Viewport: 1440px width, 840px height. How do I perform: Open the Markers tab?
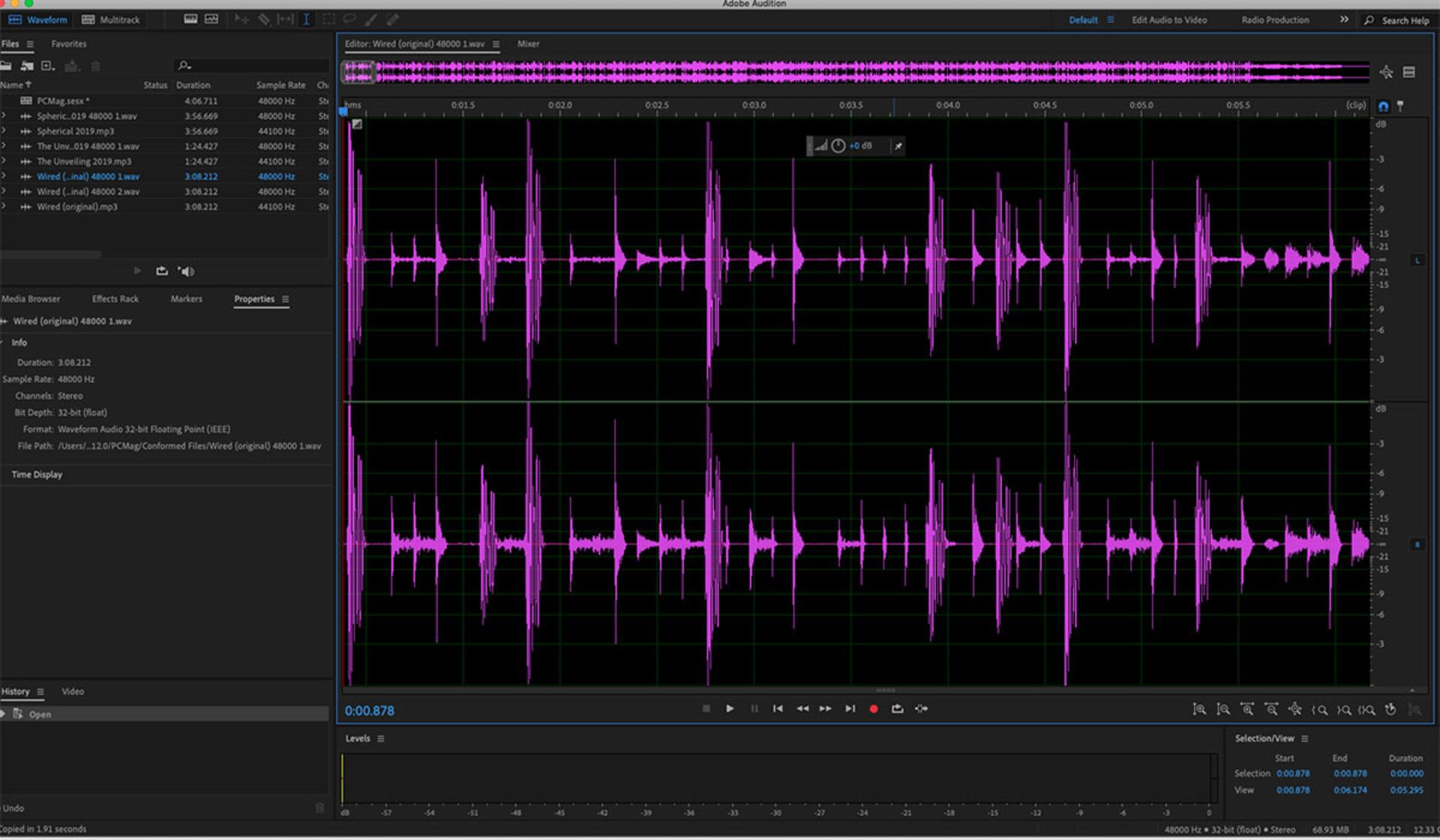[186, 299]
